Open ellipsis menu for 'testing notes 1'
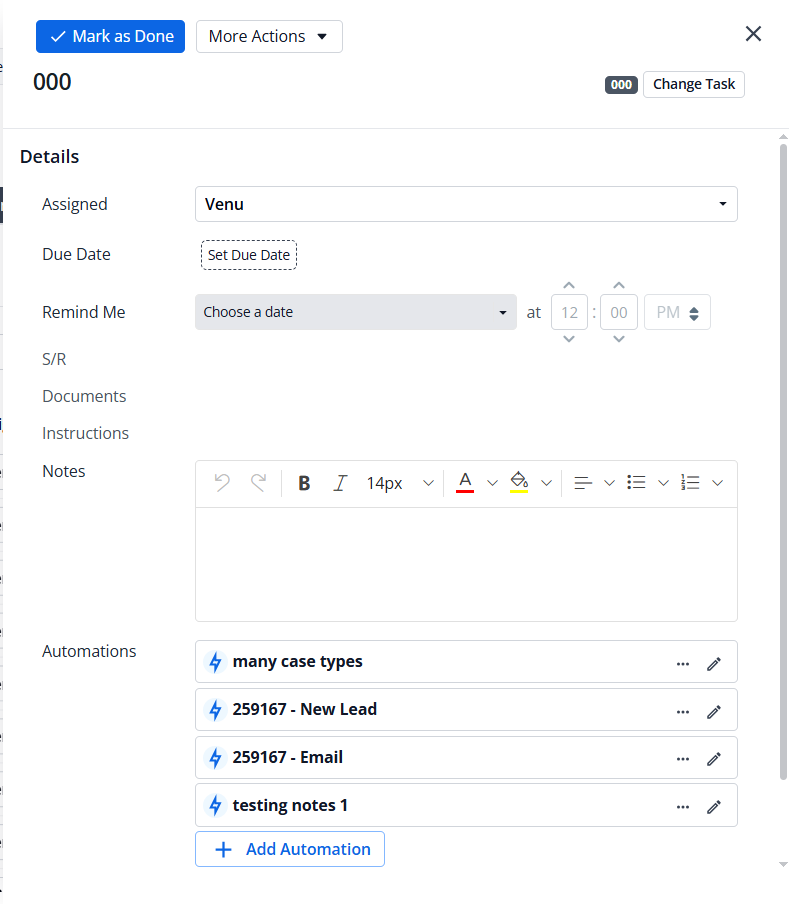The width and height of the screenshot is (789, 904). point(683,807)
